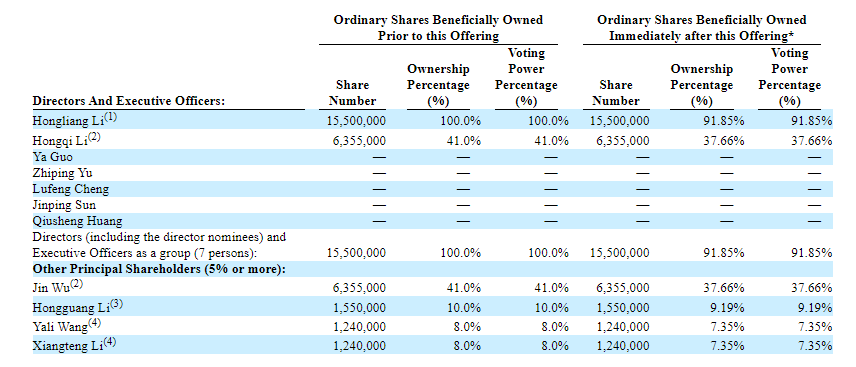This screenshot has height=367, width=856.
Task: Click the Ya Guo row label
Action: click(52, 157)
